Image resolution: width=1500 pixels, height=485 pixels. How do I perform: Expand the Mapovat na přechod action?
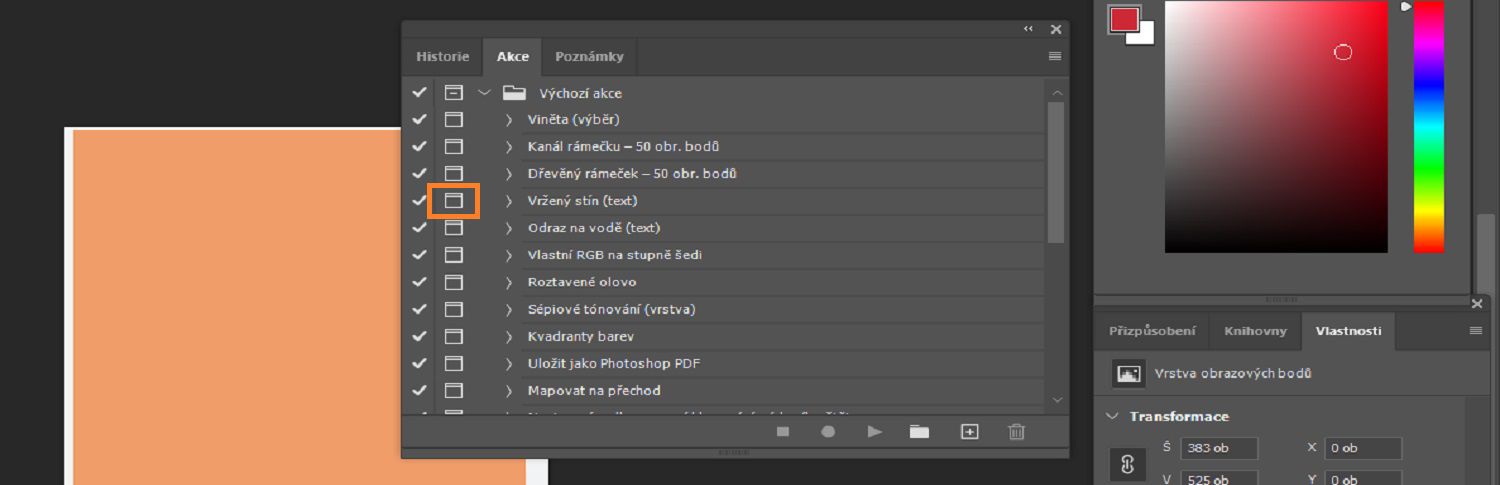(x=509, y=390)
